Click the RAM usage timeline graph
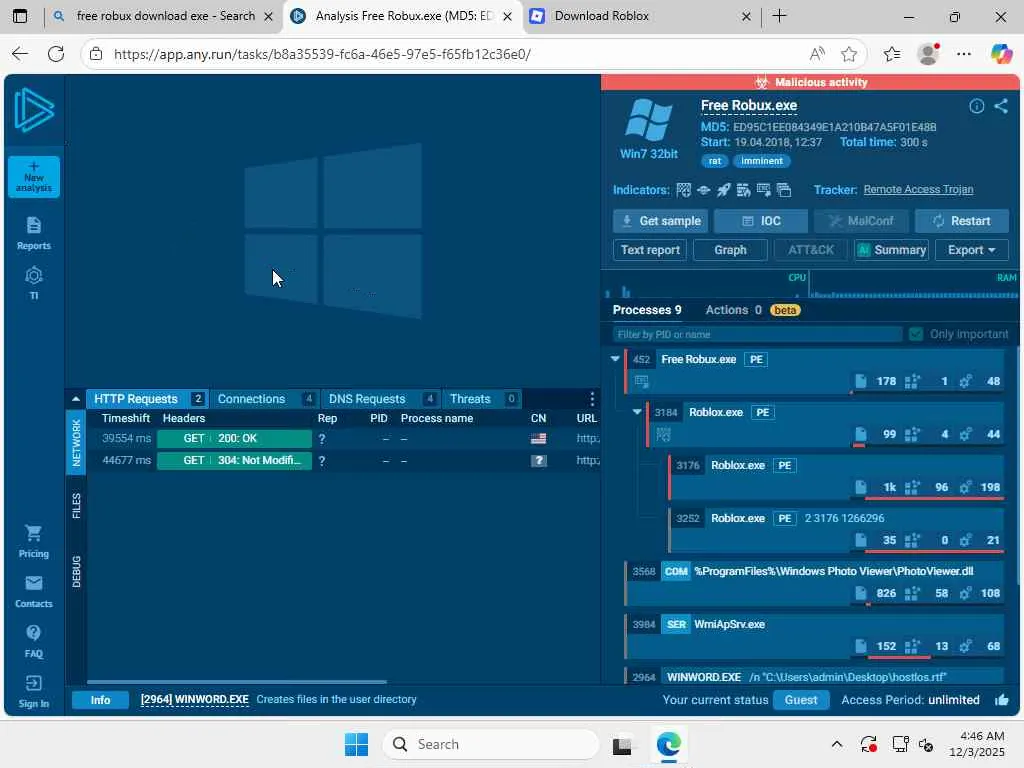Screen dimensions: 1024x768 (x=914, y=285)
